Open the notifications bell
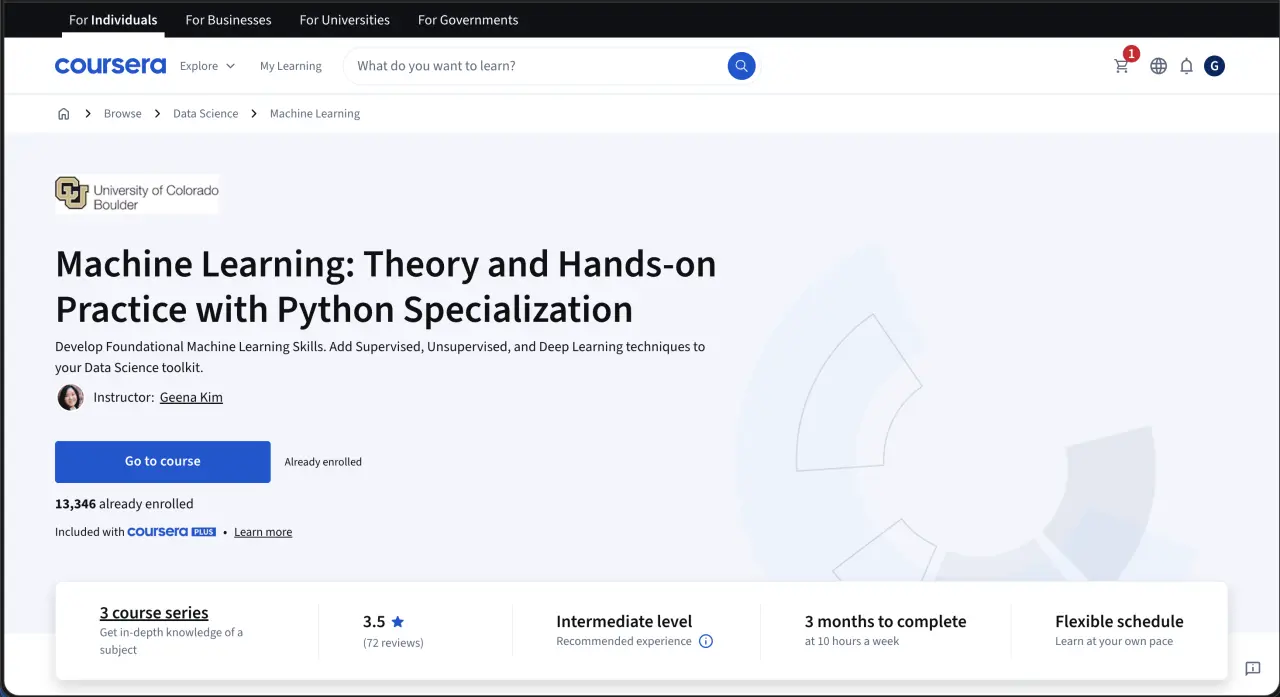Screen dimensions: 1280x697 click(1186, 66)
